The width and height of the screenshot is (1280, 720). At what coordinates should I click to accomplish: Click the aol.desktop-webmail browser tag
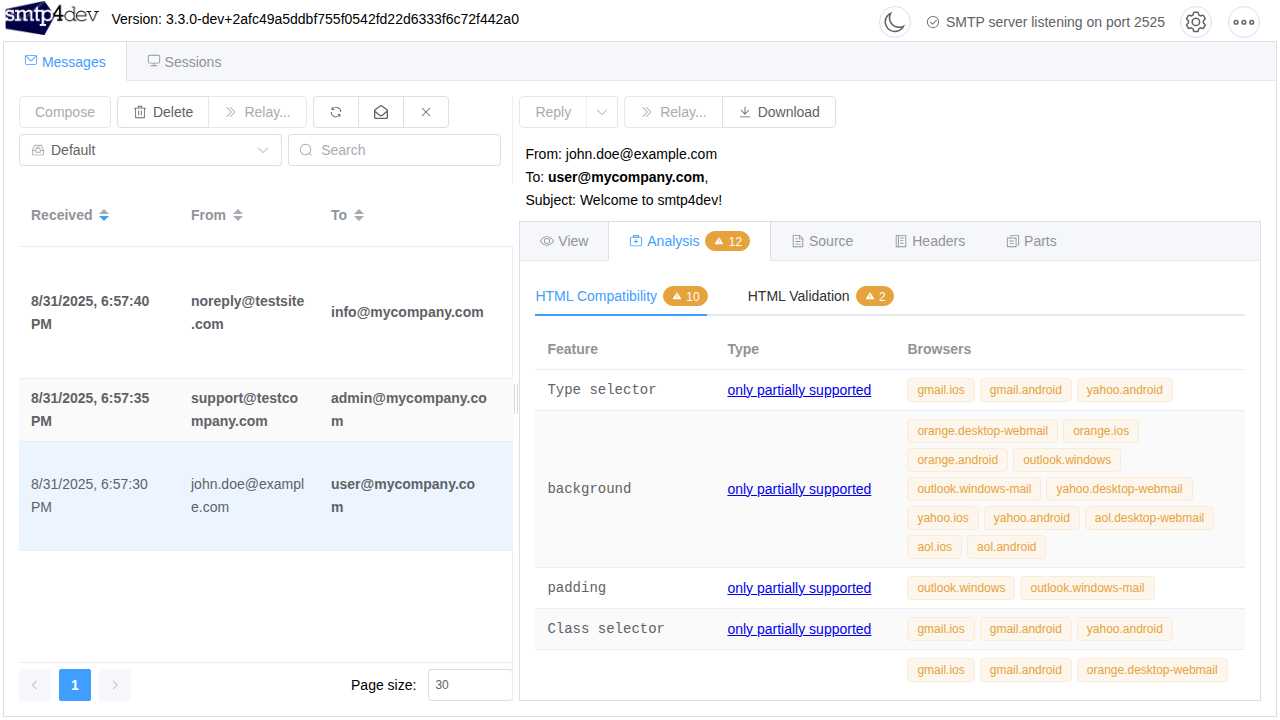tap(1149, 518)
